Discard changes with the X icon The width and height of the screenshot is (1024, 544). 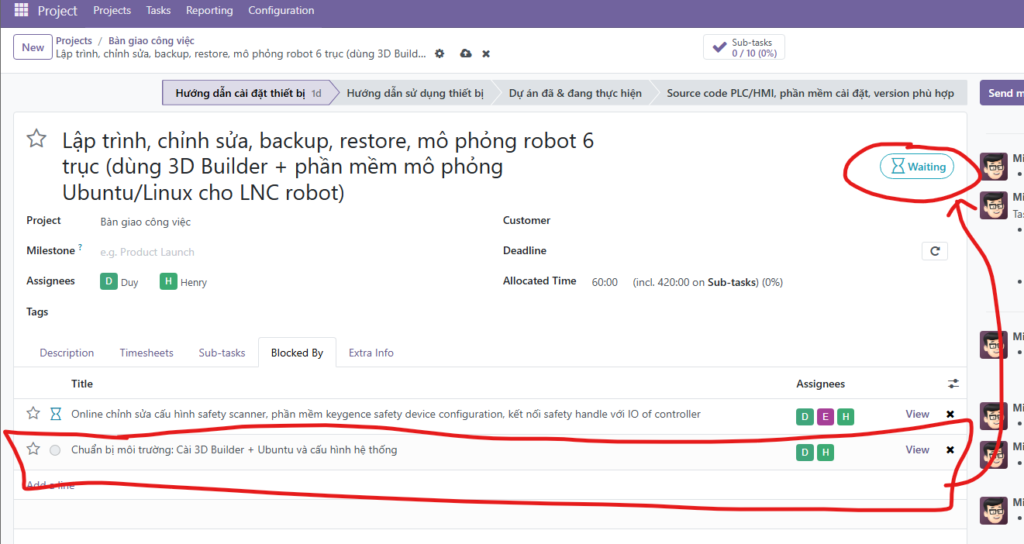click(x=486, y=53)
